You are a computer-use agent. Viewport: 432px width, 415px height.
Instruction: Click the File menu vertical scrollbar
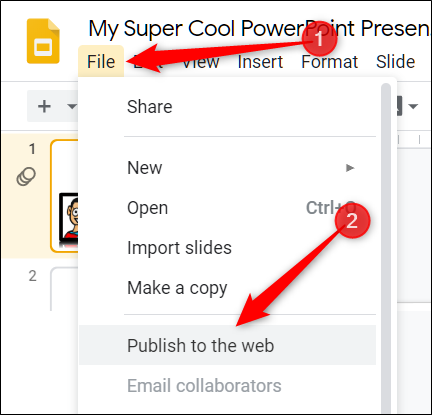(386, 248)
